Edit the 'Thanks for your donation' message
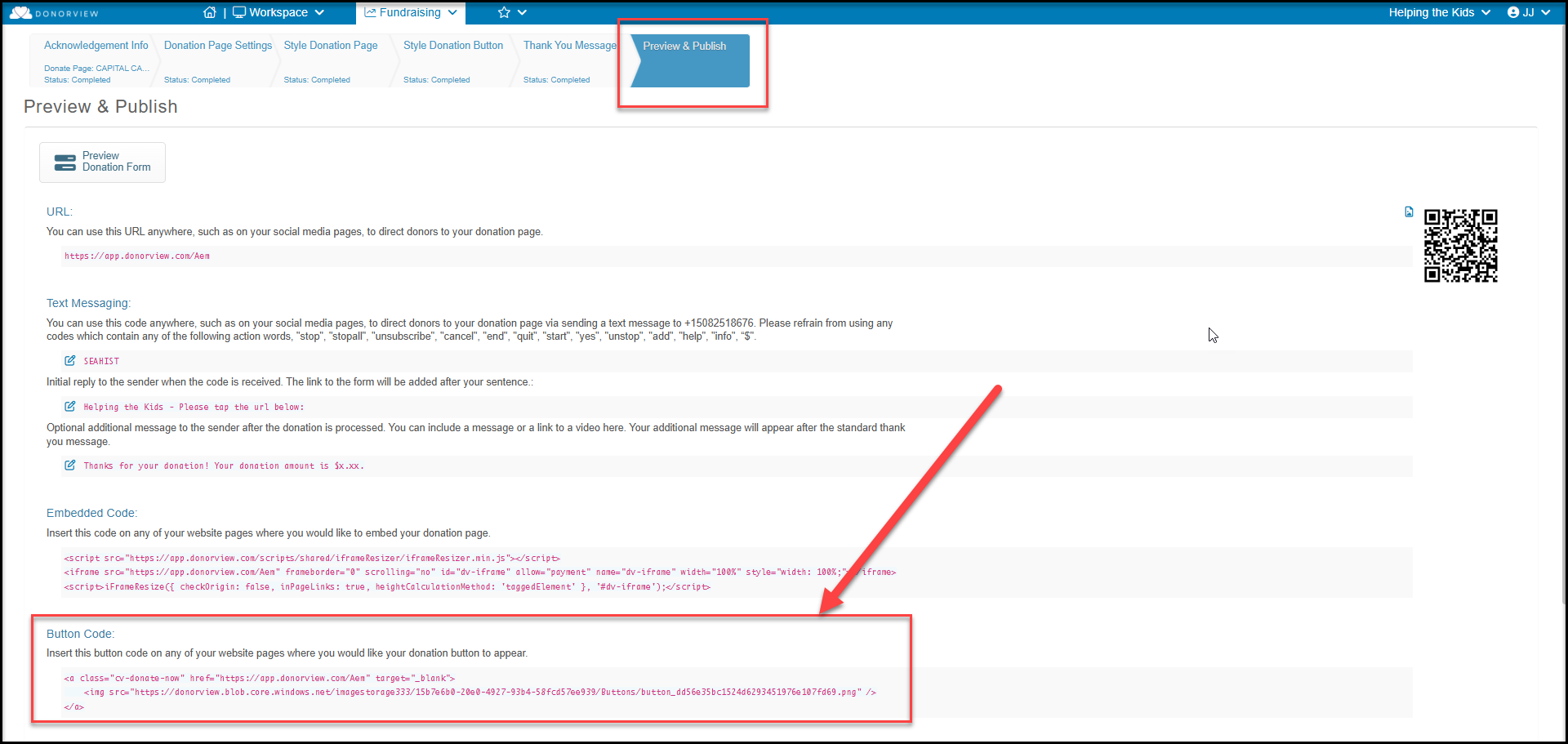Image resolution: width=1568 pixels, height=744 pixels. (x=70, y=465)
